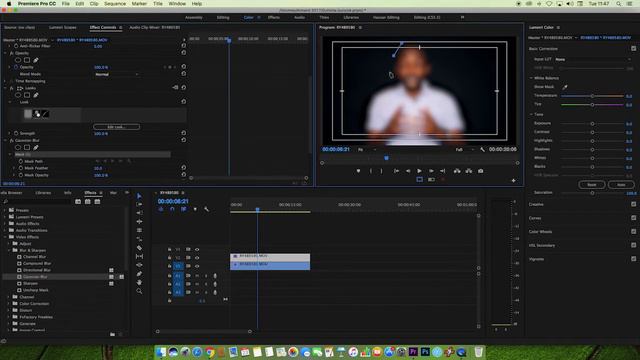Toggle HSL Secondary checkbox
Image resolution: width=640 pixels, height=360 pixels.
633,245
